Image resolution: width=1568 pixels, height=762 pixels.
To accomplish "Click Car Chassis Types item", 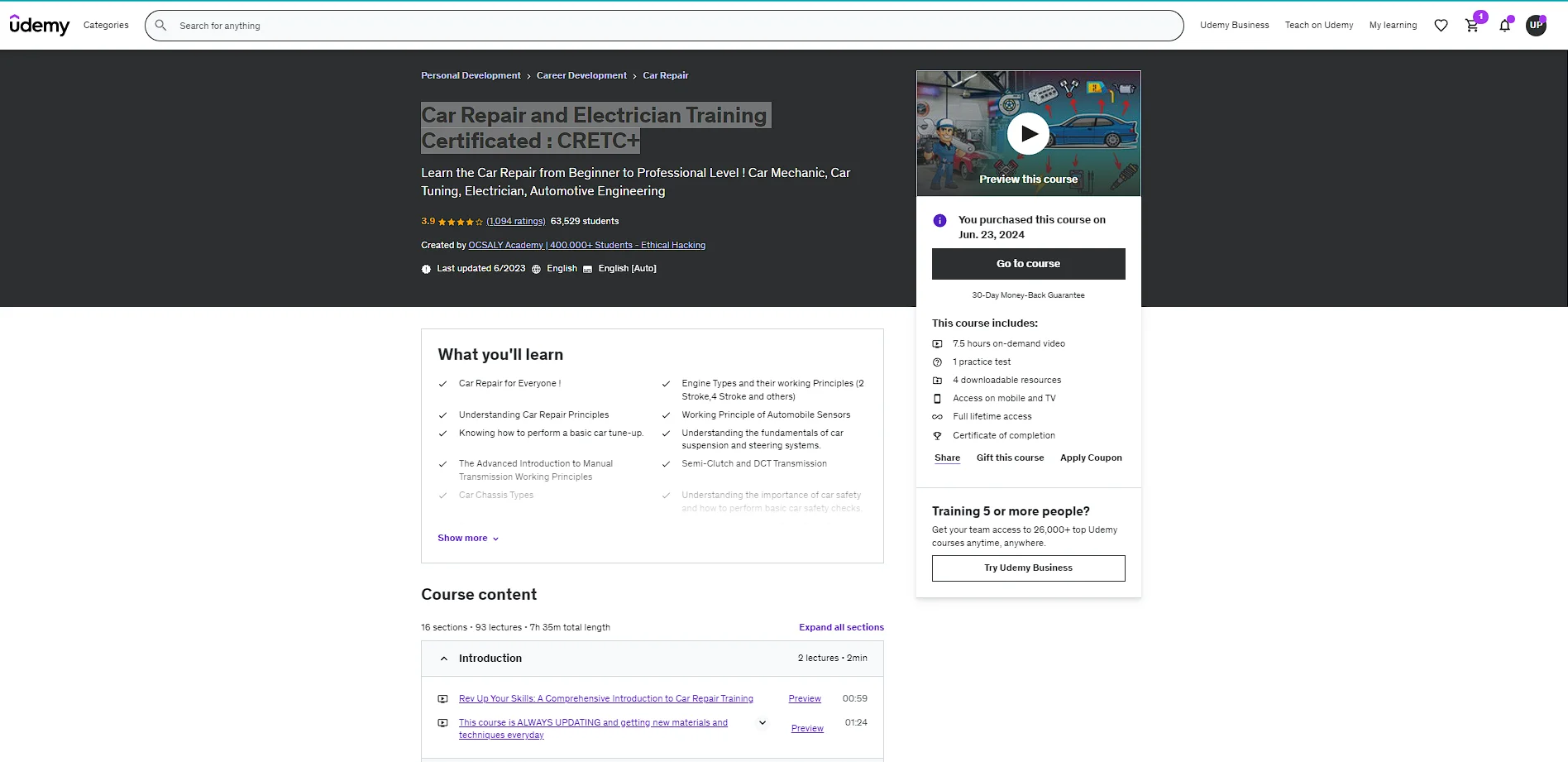I will click(496, 496).
